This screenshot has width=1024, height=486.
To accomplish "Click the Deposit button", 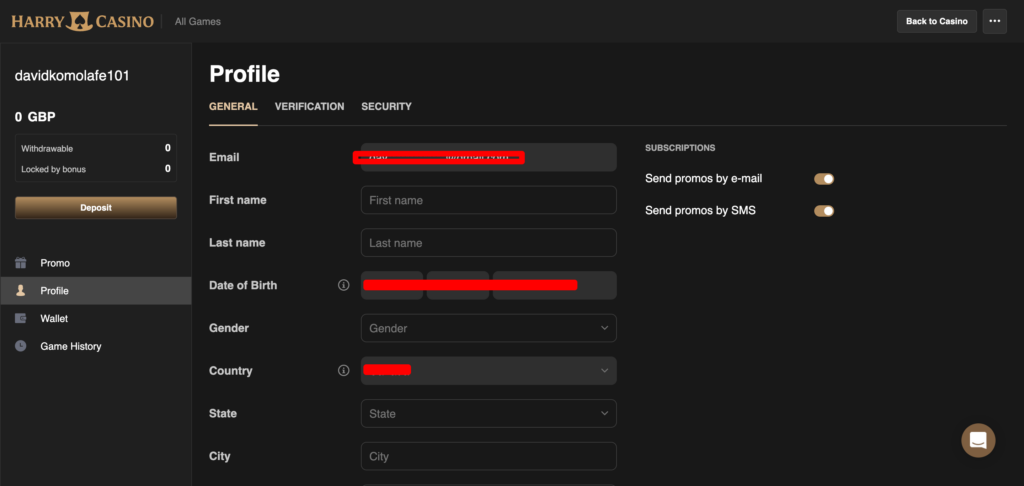I will pyautogui.click(x=96, y=208).
